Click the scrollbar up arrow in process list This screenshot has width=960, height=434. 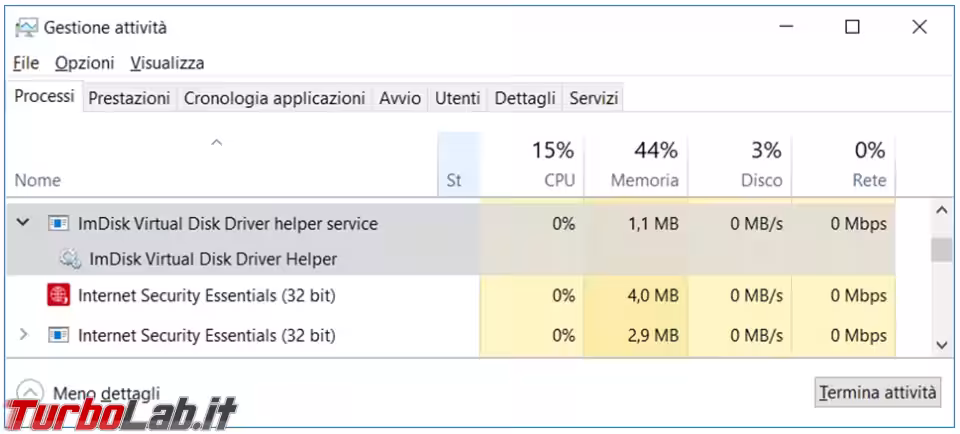click(942, 211)
